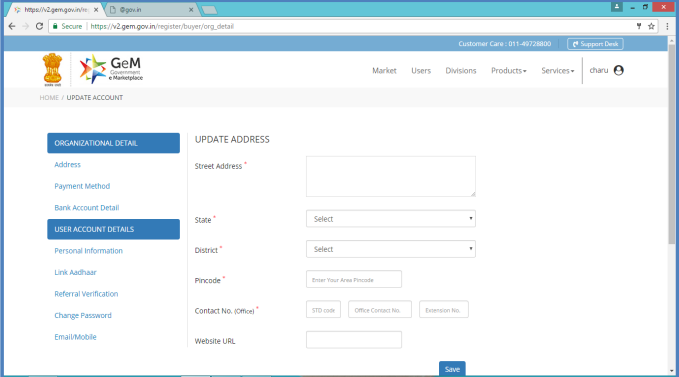Click the Save button
The image size is (679, 377).
coord(452,369)
